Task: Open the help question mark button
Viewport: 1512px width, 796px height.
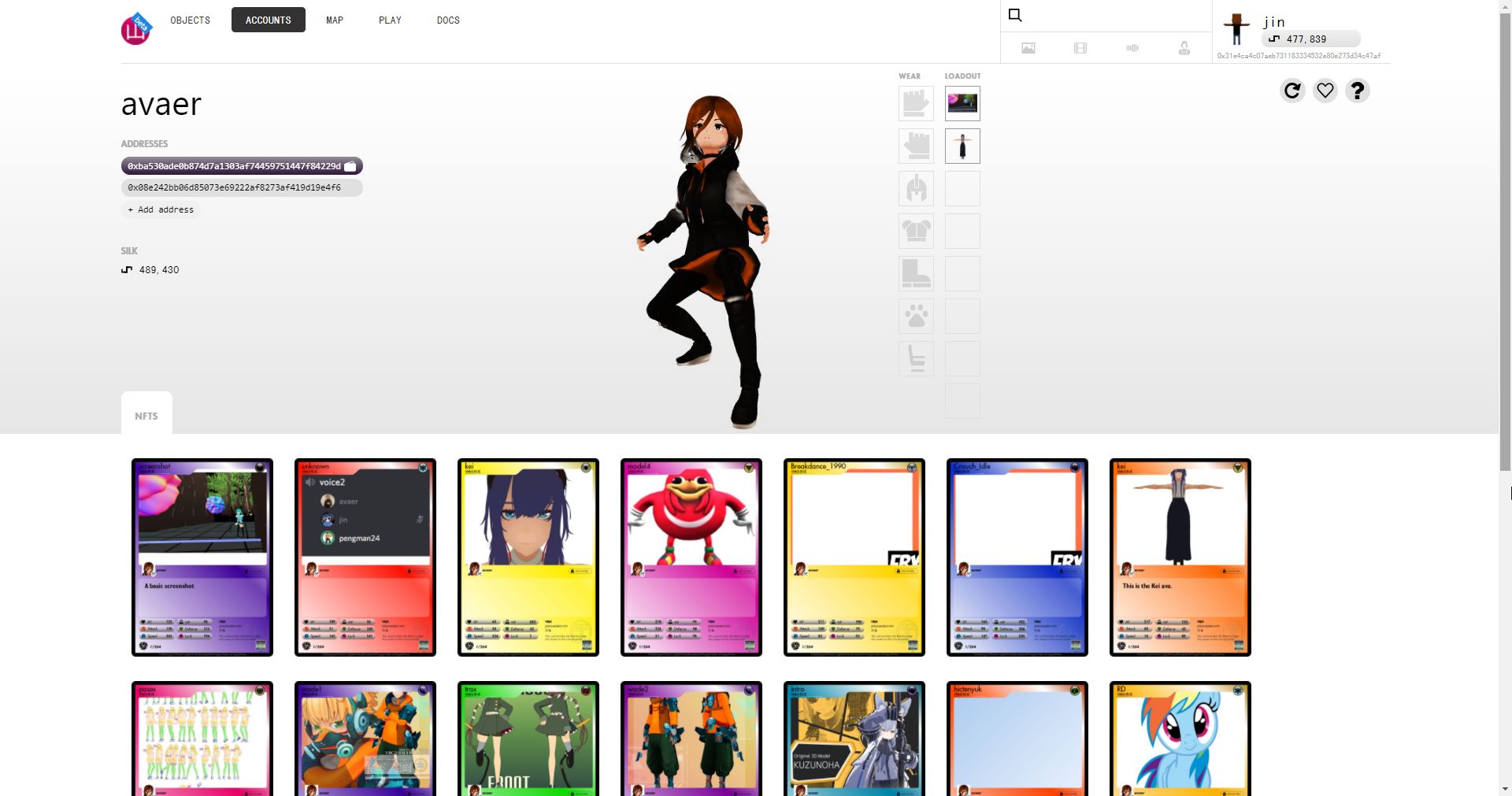Action: click(1357, 91)
